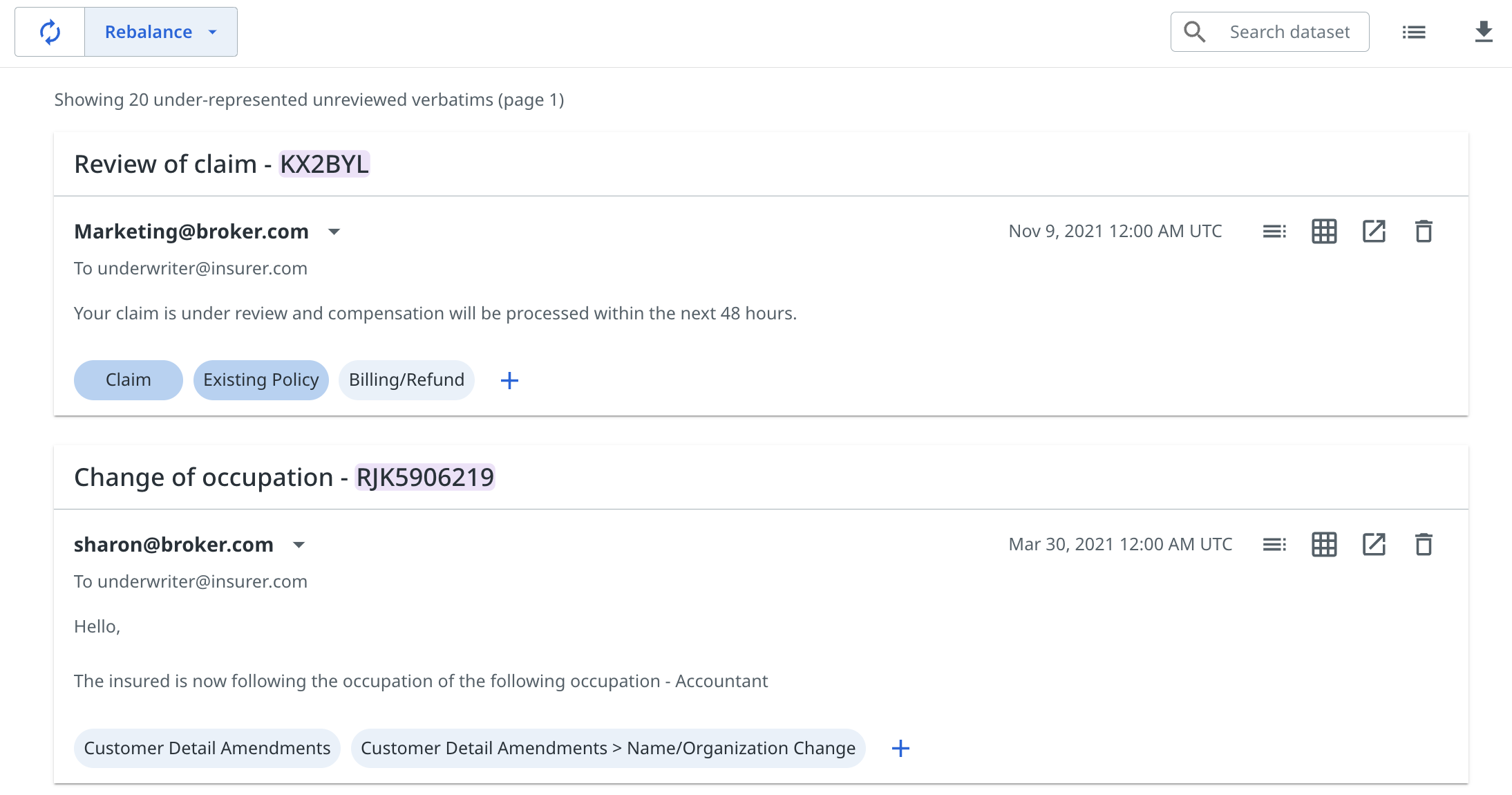Click the highlighted entity RJK5906219

(424, 478)
